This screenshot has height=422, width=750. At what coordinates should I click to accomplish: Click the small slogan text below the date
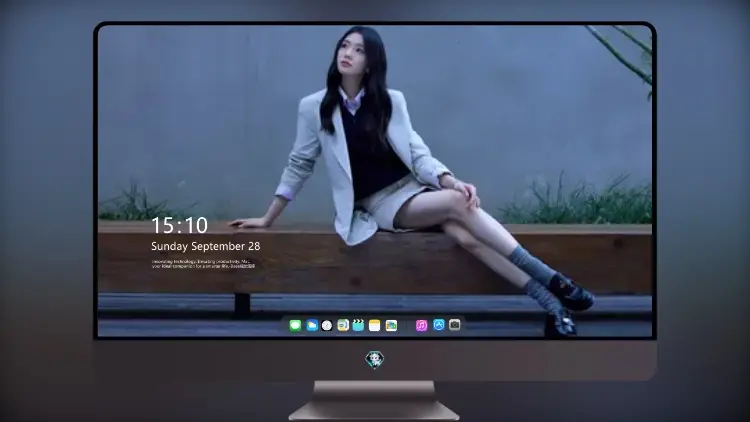coord(203,264)
